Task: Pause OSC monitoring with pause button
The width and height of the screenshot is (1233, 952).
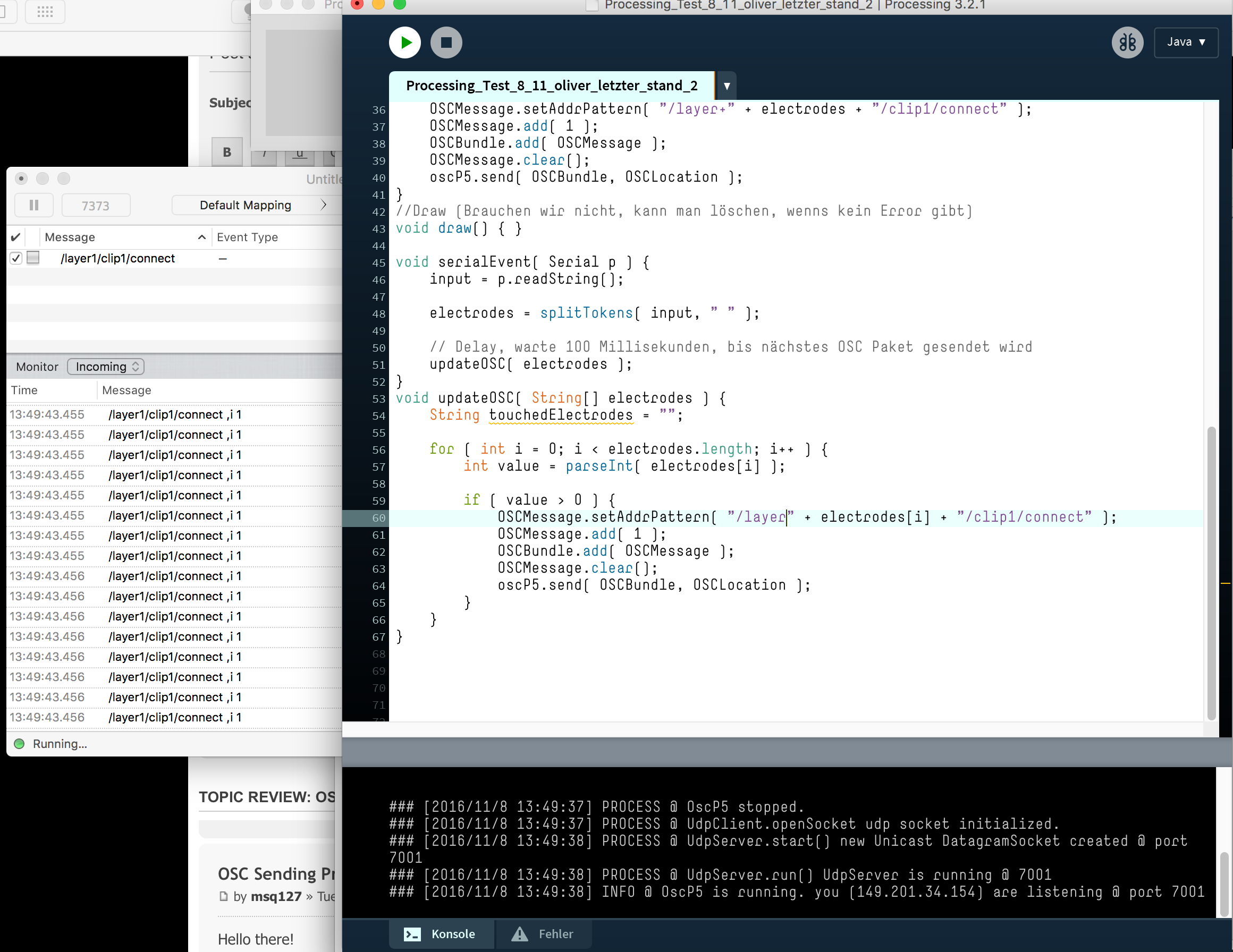Action: coord(34,205)
